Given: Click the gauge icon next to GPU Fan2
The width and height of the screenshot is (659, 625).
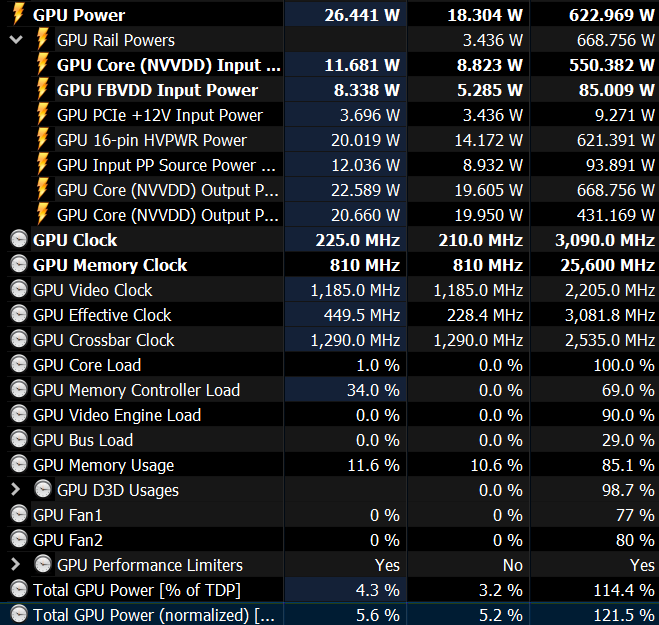Looking at the screenshot, I should (18, 539).
